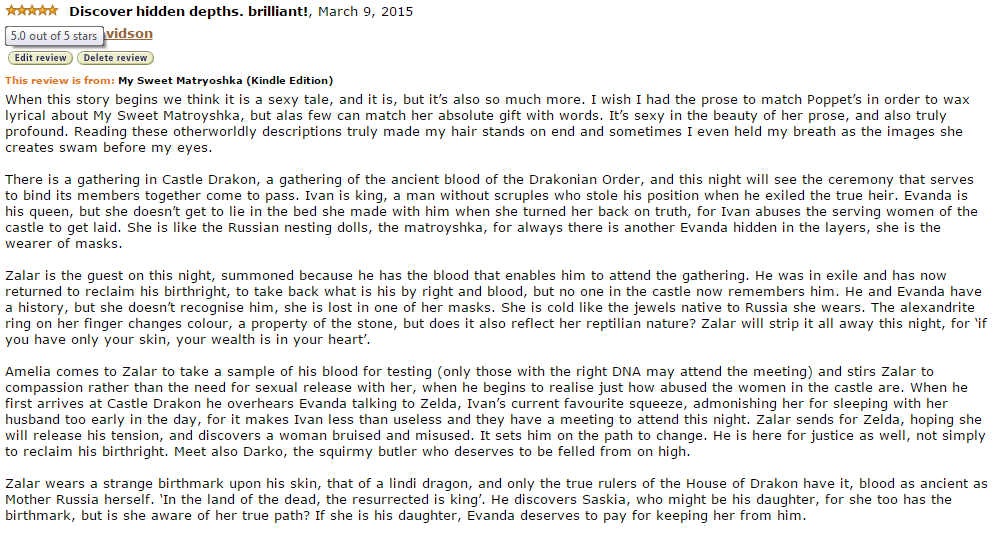Click the paragraph starting 'When this story begins'
The image size is (999, 534).
tap(480, 124)
